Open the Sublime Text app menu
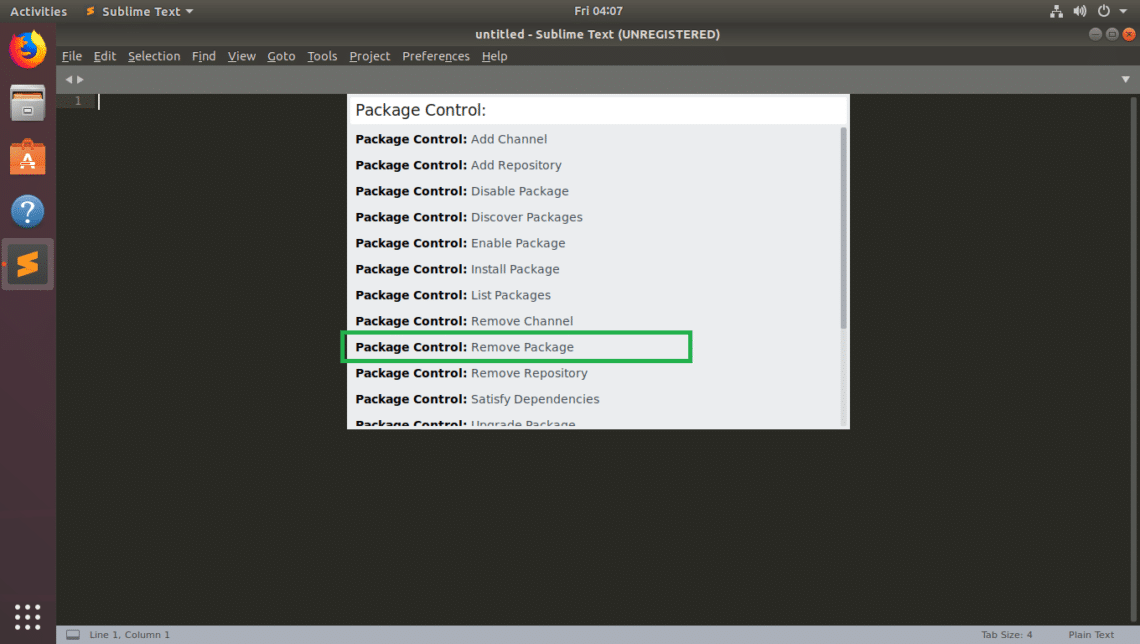This screenshot has width=1140, height=644. [139, 12]
